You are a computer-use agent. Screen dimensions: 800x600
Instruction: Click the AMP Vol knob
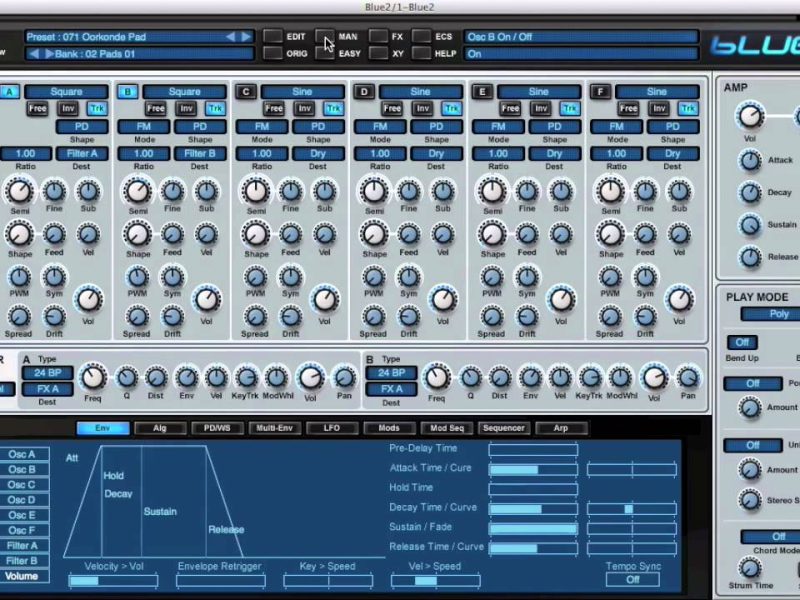pos(749,116)
